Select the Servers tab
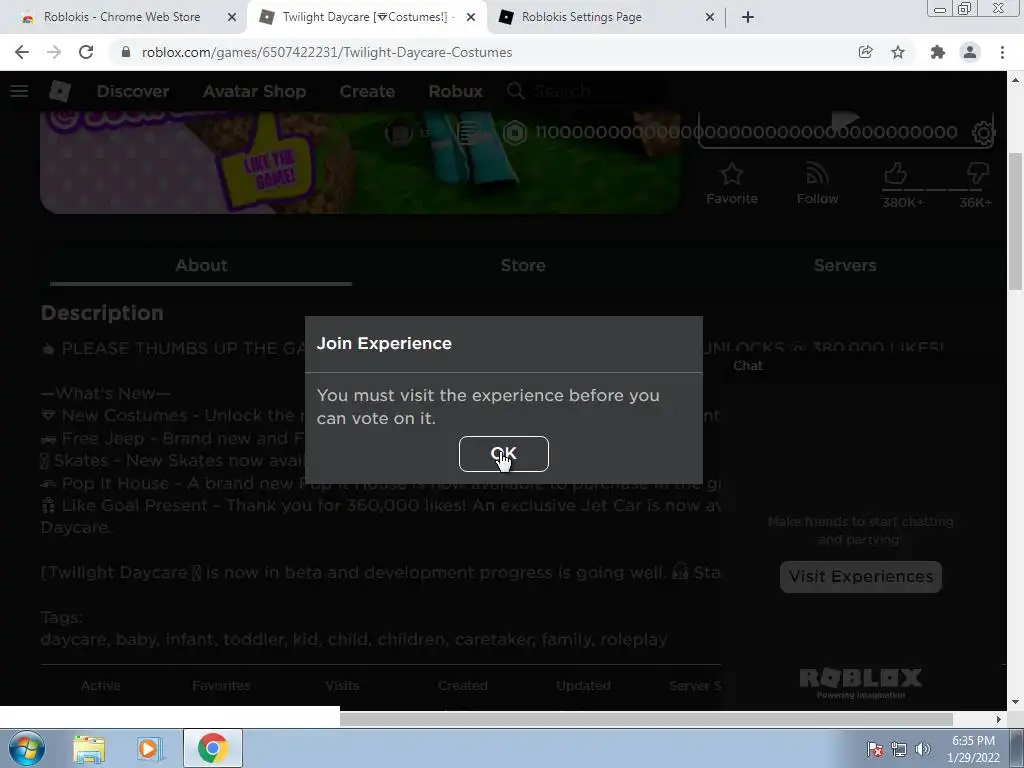Image resolution: width=1024 pixels, height=768 pixels. point(845,266)
